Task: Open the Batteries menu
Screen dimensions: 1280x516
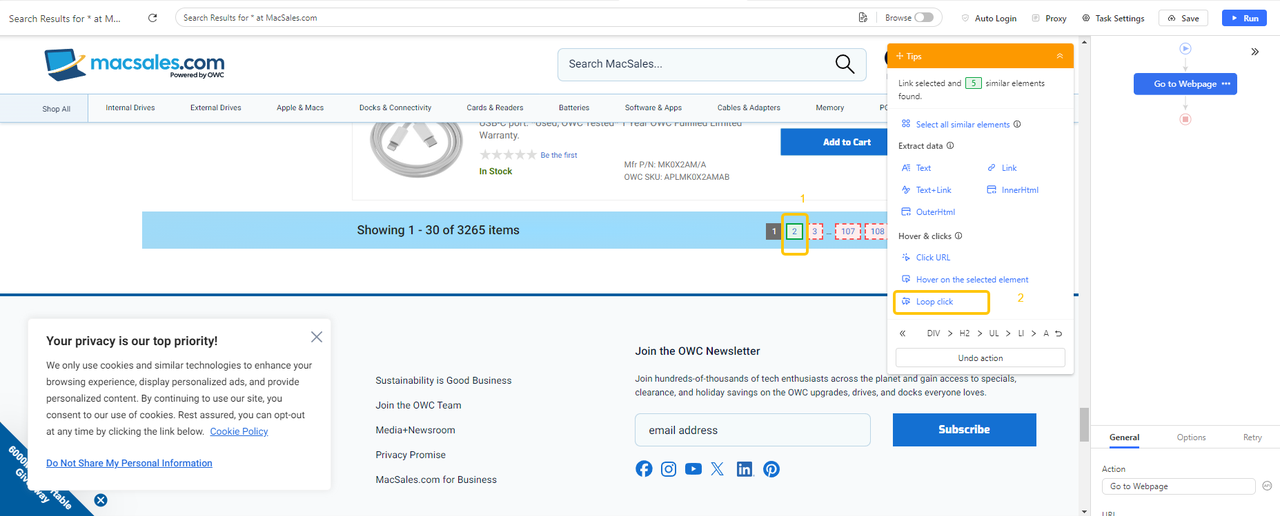Action: (x=574, y=108)
